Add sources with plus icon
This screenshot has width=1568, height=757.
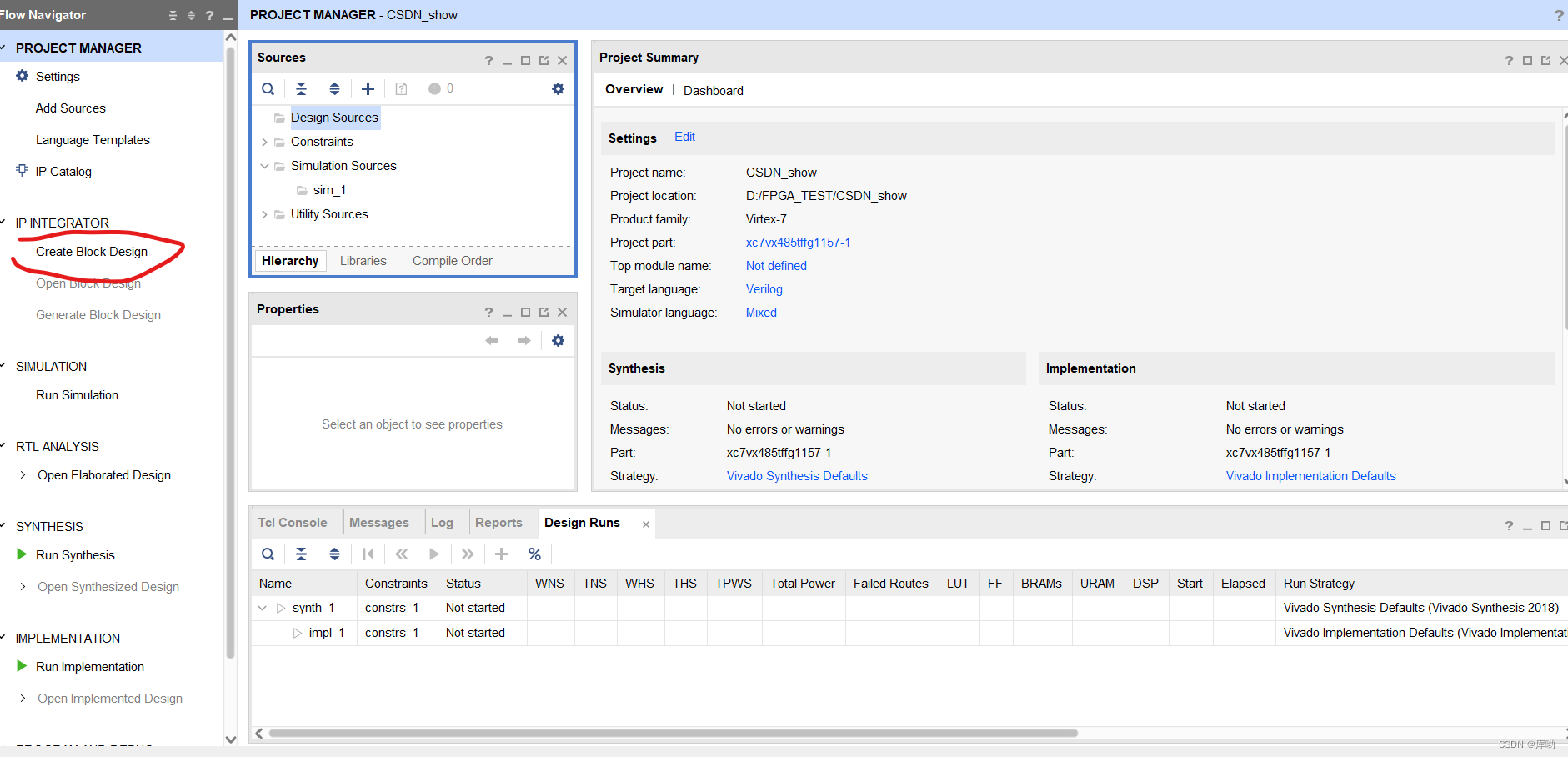pyautogui.click(x=368, y=89)
